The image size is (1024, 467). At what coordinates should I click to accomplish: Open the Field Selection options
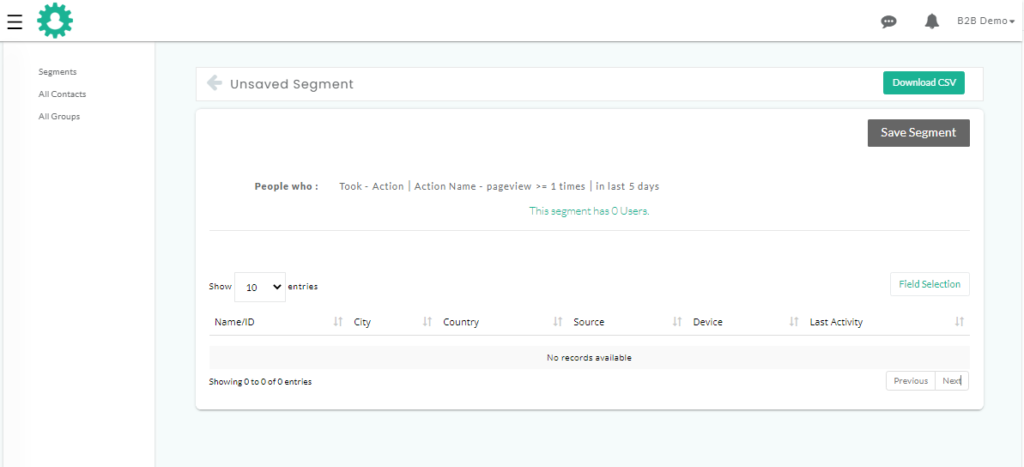click(x=929, y=284)
